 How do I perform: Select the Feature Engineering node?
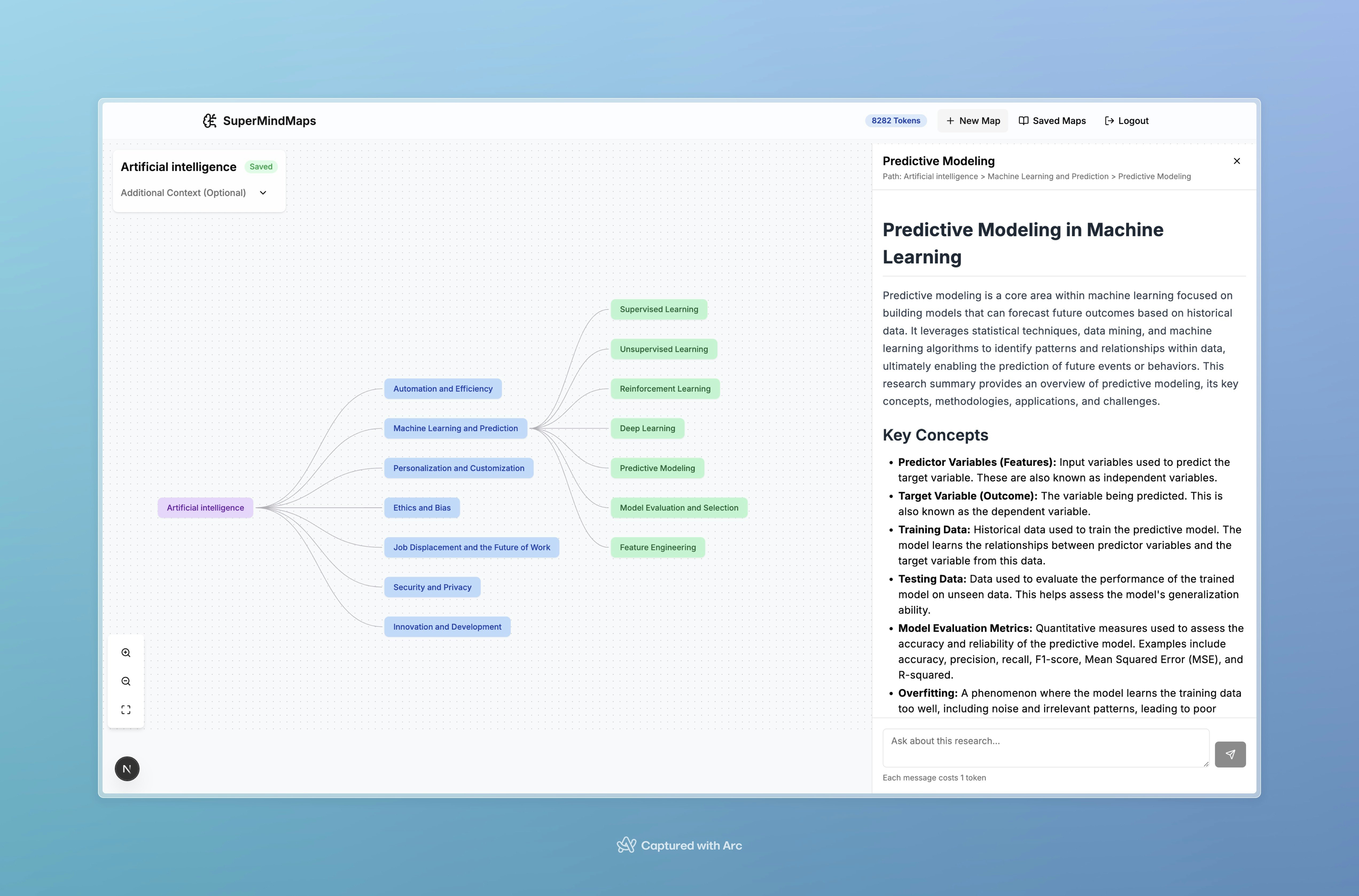(657, 547)
